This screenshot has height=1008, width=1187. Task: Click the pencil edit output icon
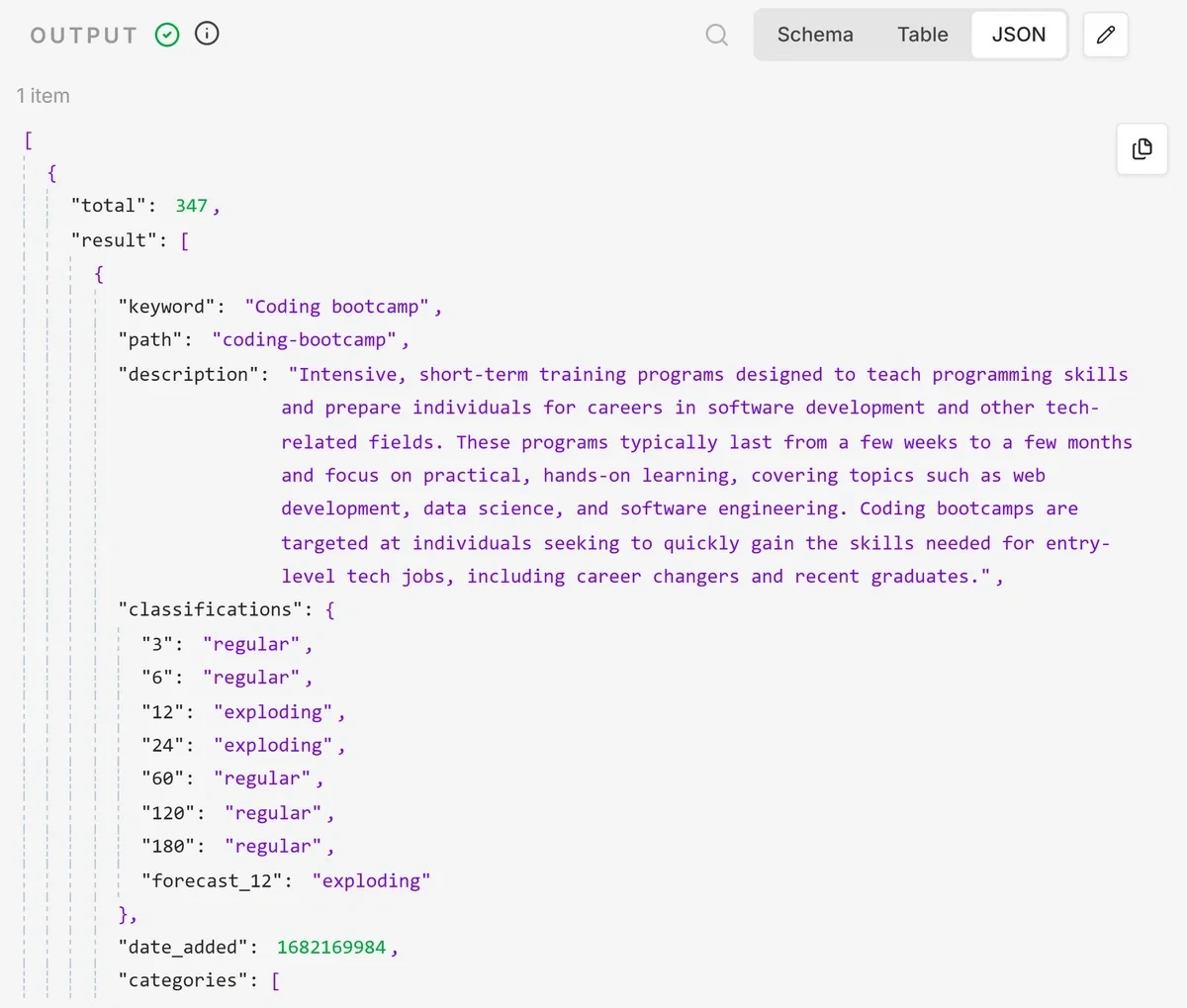click(x=1106, y=35)
